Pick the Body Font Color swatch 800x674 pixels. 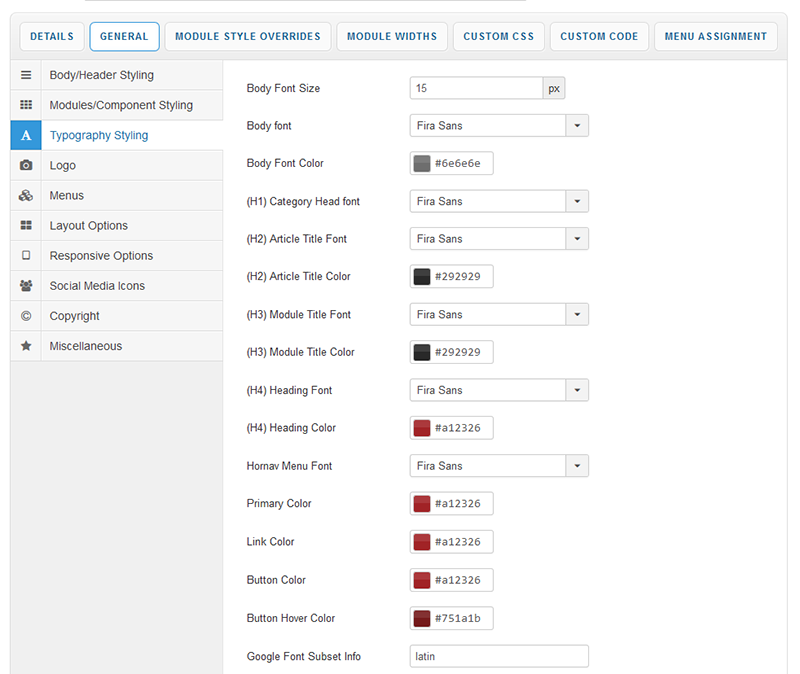coord(422,164)
